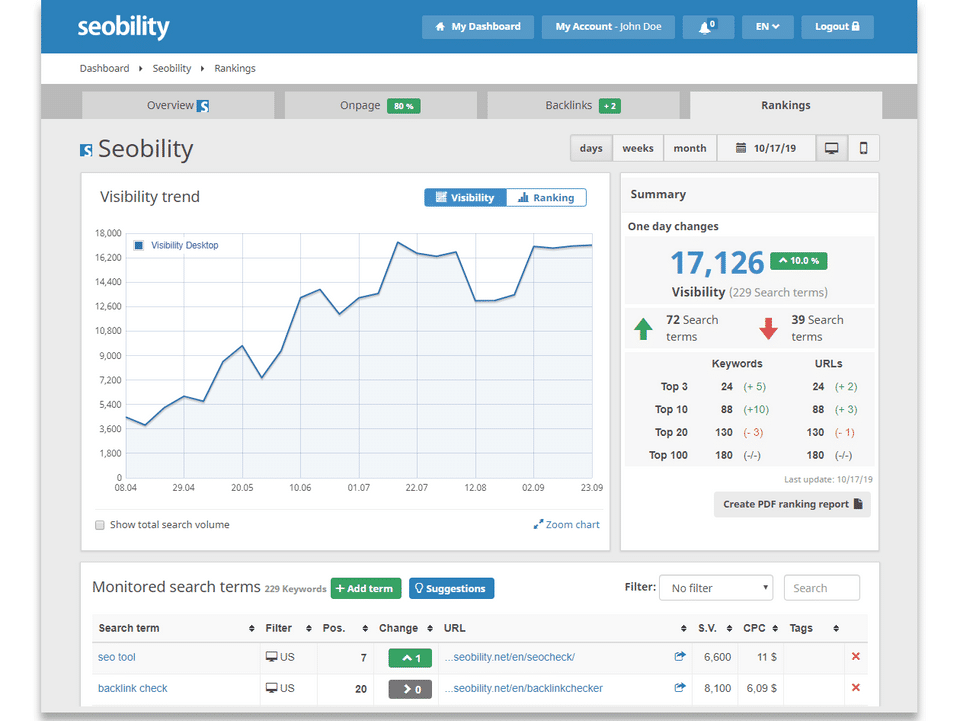Sort by URL column
Viewport: 960px width, 721px height.
point(564,628)
